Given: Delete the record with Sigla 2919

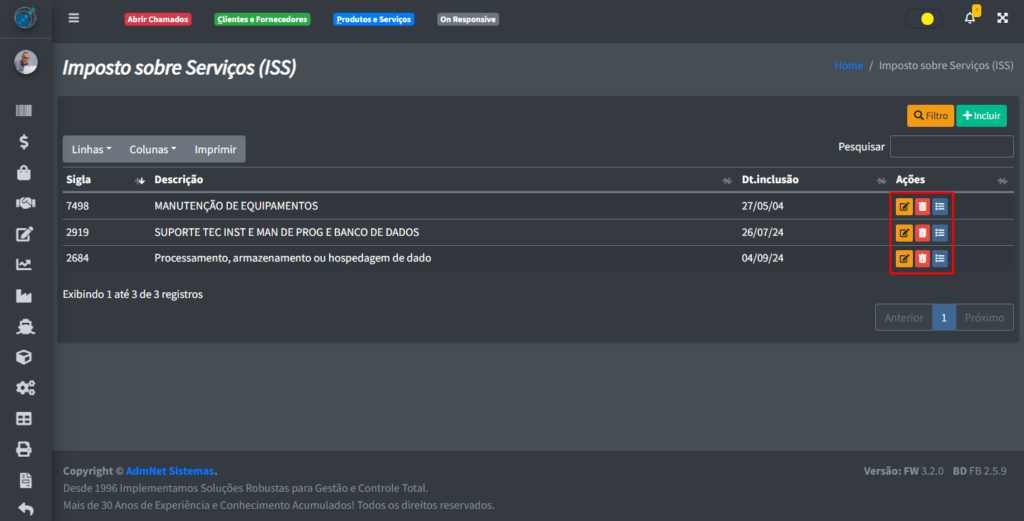Looking at the screenshot, I should pos(922,233).
